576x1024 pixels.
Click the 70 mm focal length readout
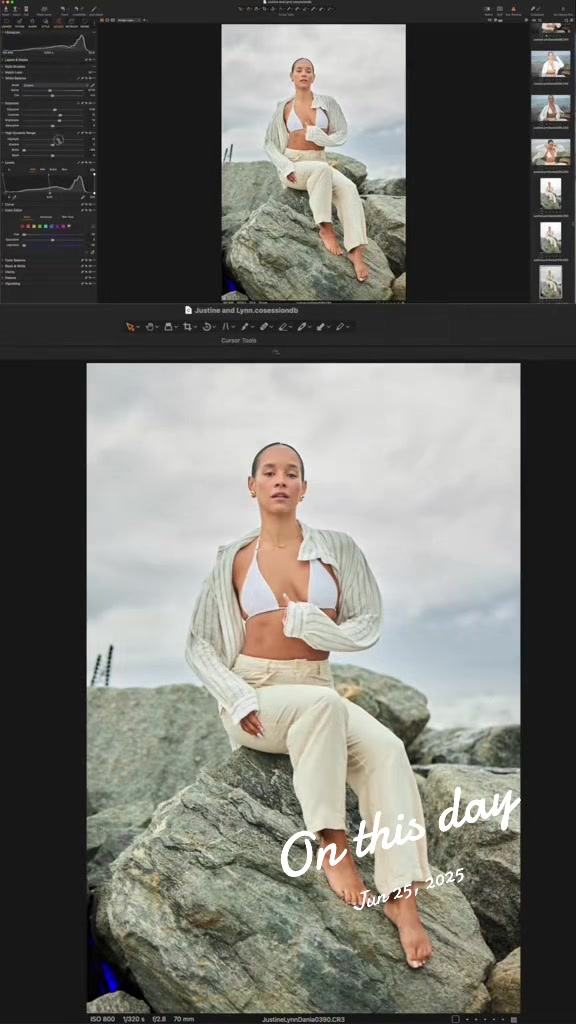184,1019
